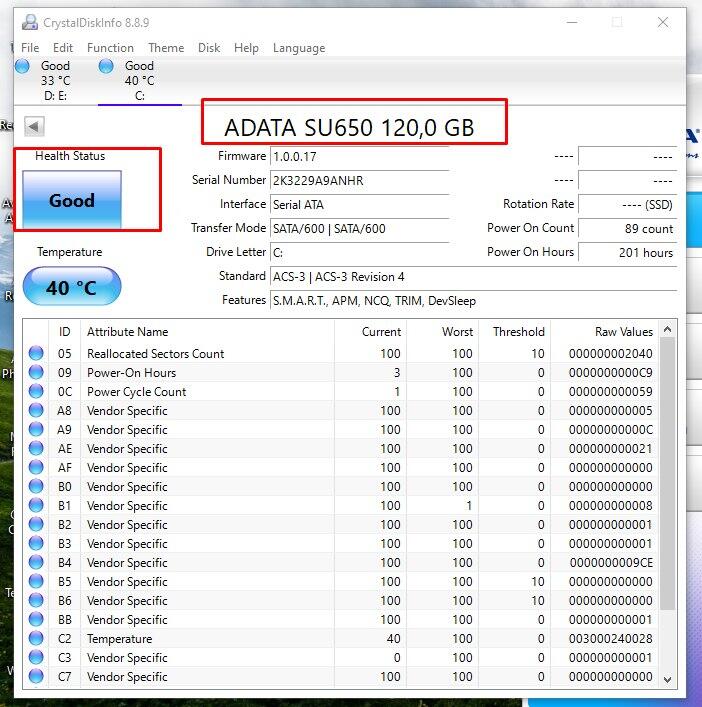Click the Serial Number field 2K3229A9ANHR
The image size is (702, 707).
tap(359, 181)
